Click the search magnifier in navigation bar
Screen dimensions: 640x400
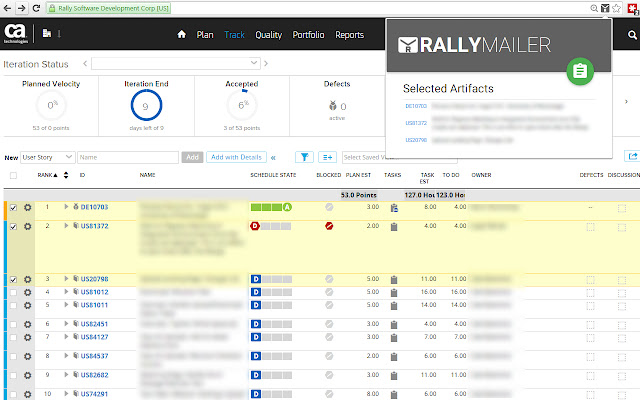[x=632, y=35]
